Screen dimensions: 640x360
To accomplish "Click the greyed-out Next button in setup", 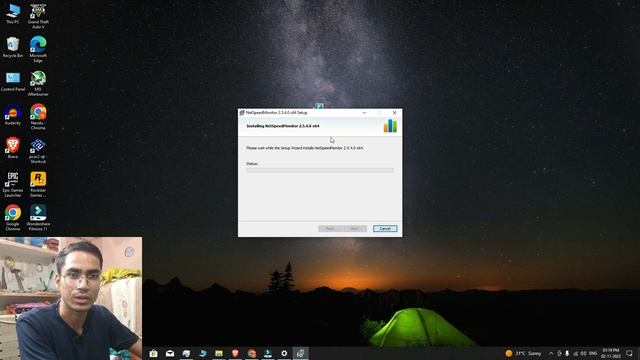I will click(355, 229).
